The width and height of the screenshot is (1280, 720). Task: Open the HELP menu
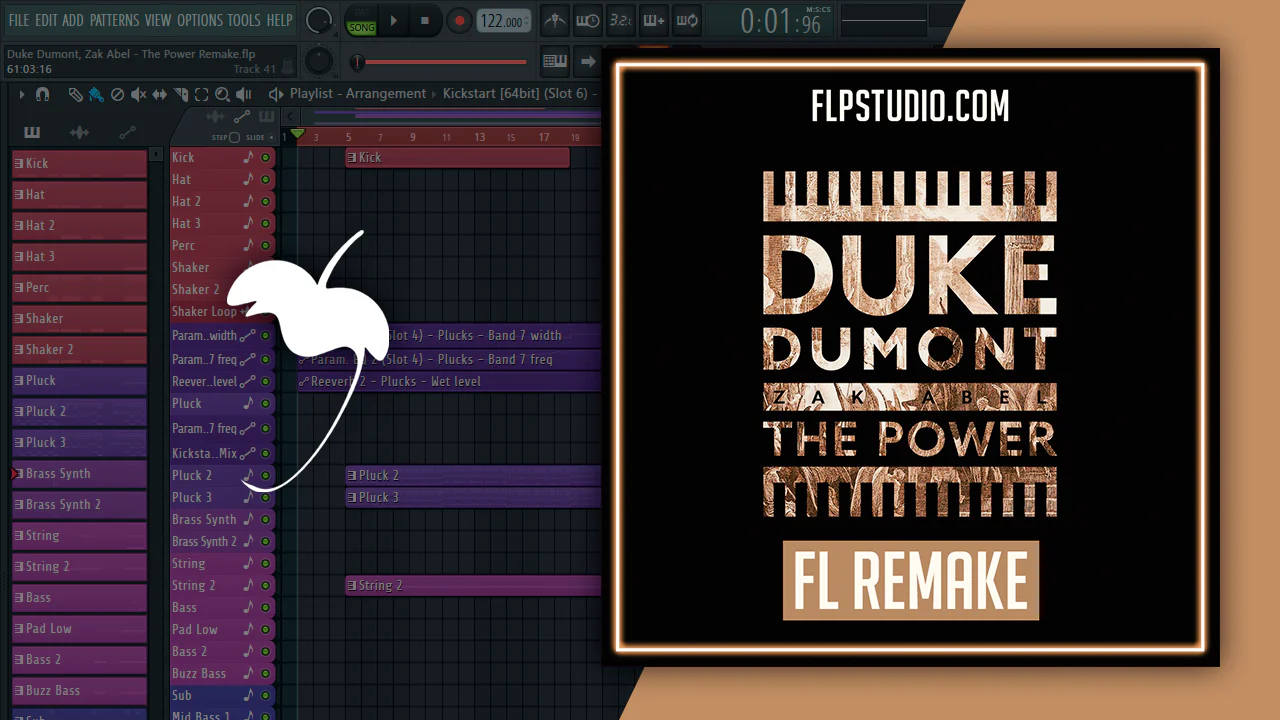[x=280, y=20]
